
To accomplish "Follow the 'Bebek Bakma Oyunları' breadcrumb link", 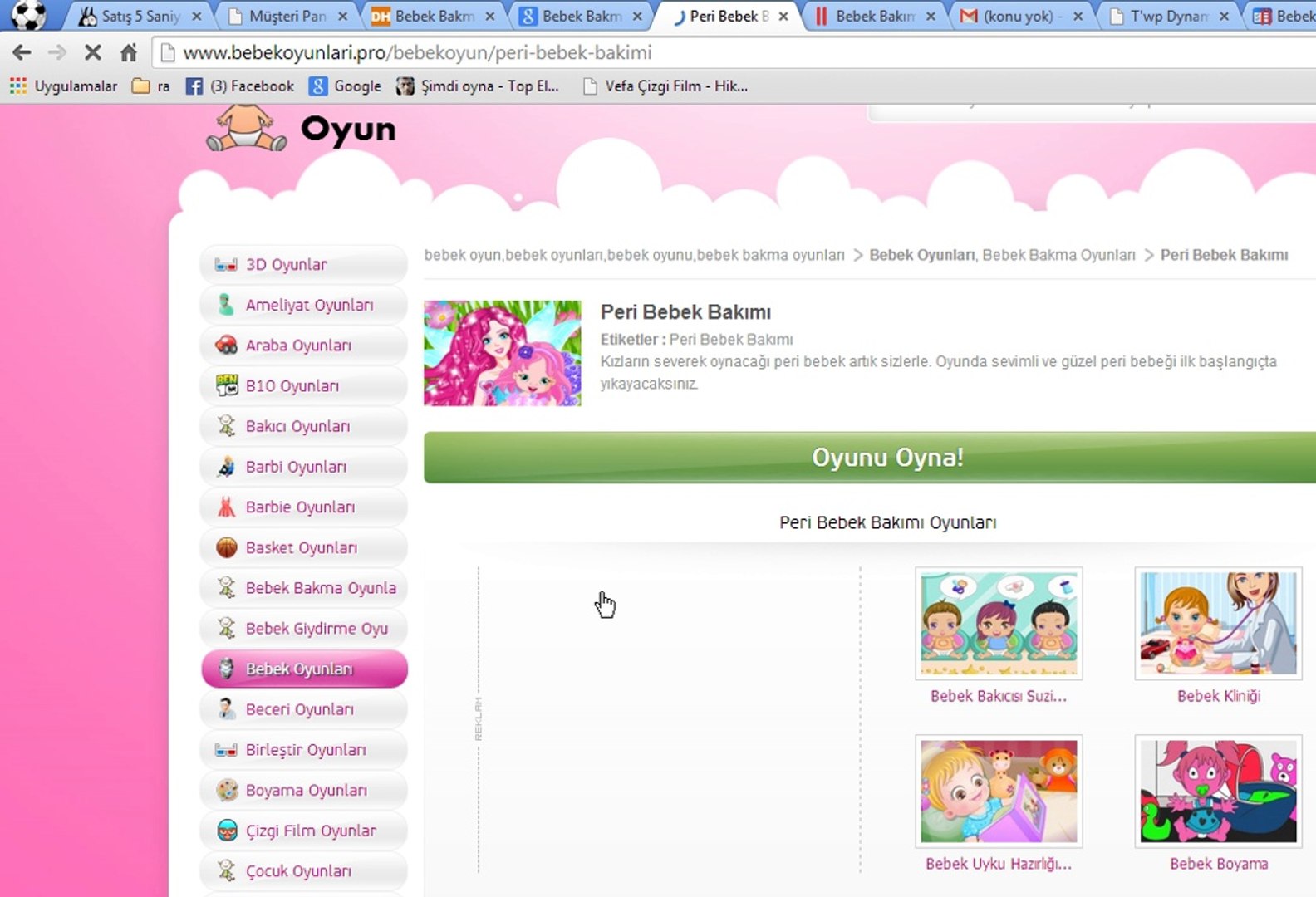I will [x=1058, y=255].
